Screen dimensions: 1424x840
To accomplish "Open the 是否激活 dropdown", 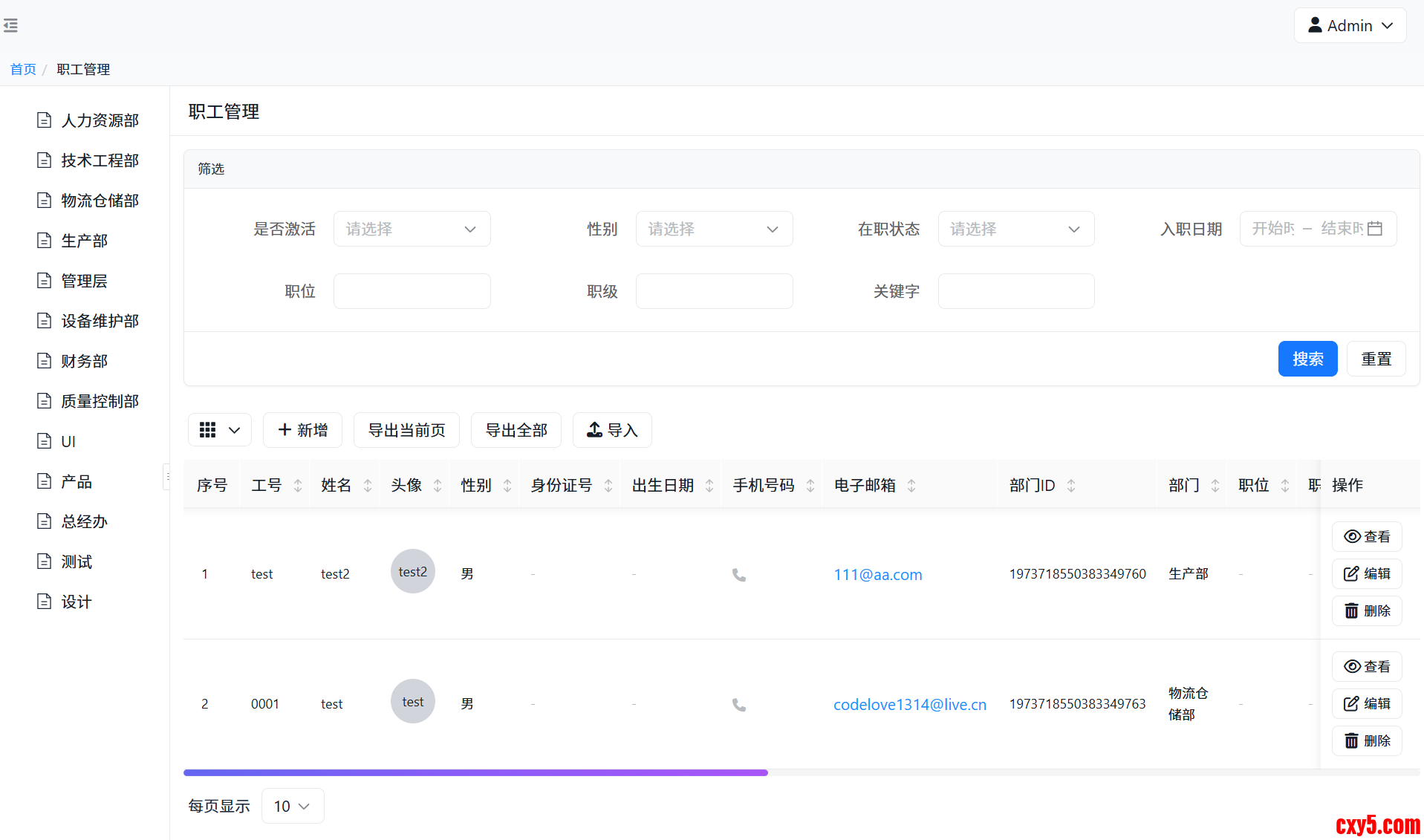I will 412,229.
